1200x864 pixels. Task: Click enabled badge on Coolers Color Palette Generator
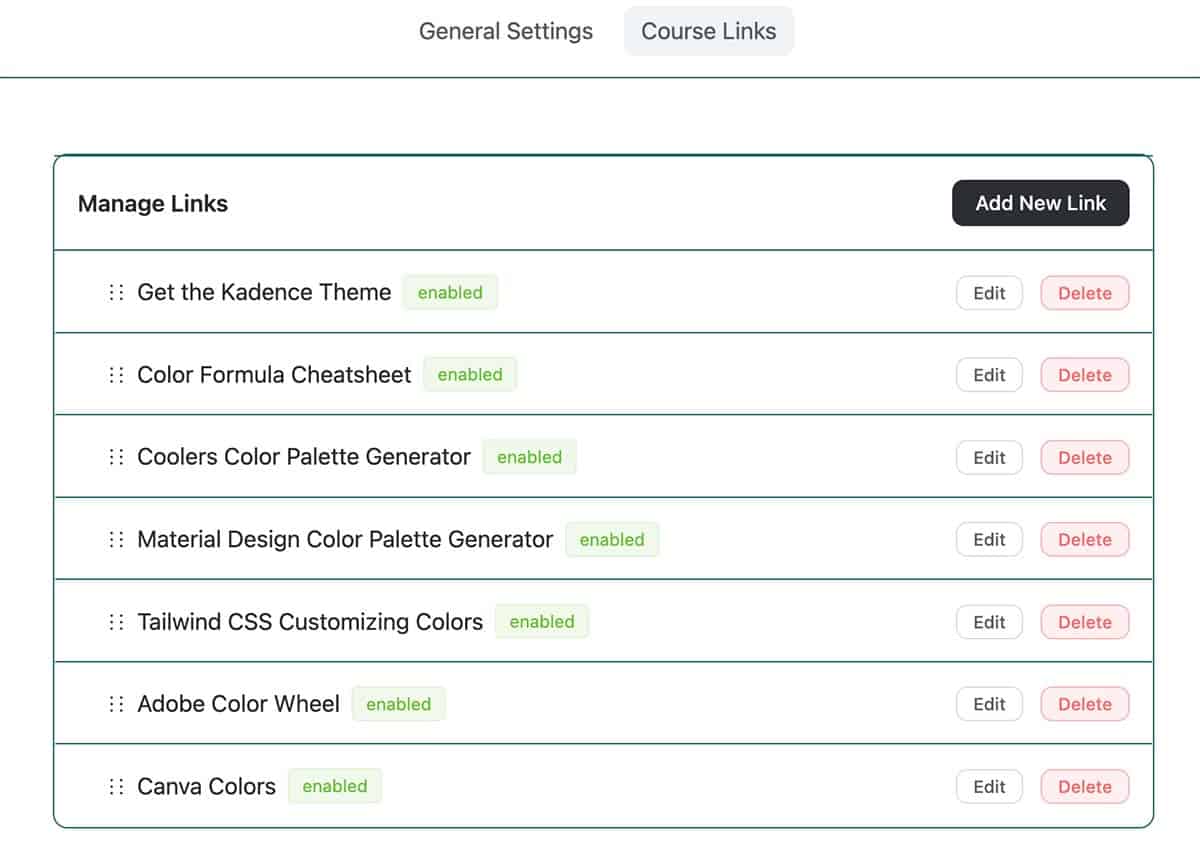tap(529, 457)
